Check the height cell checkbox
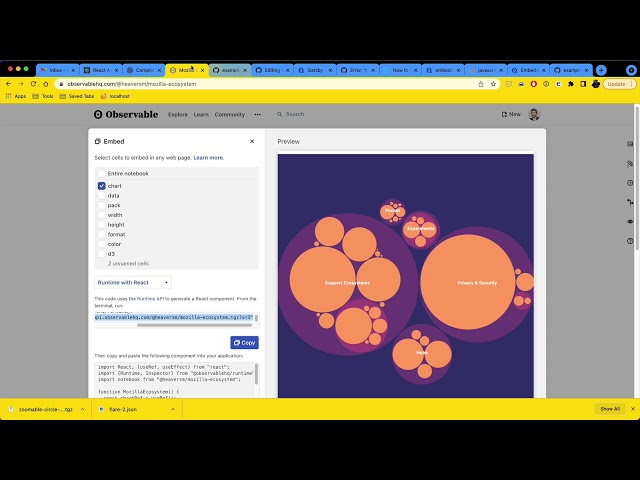Screen dimensions: 640x480 (x=102, y=225)
